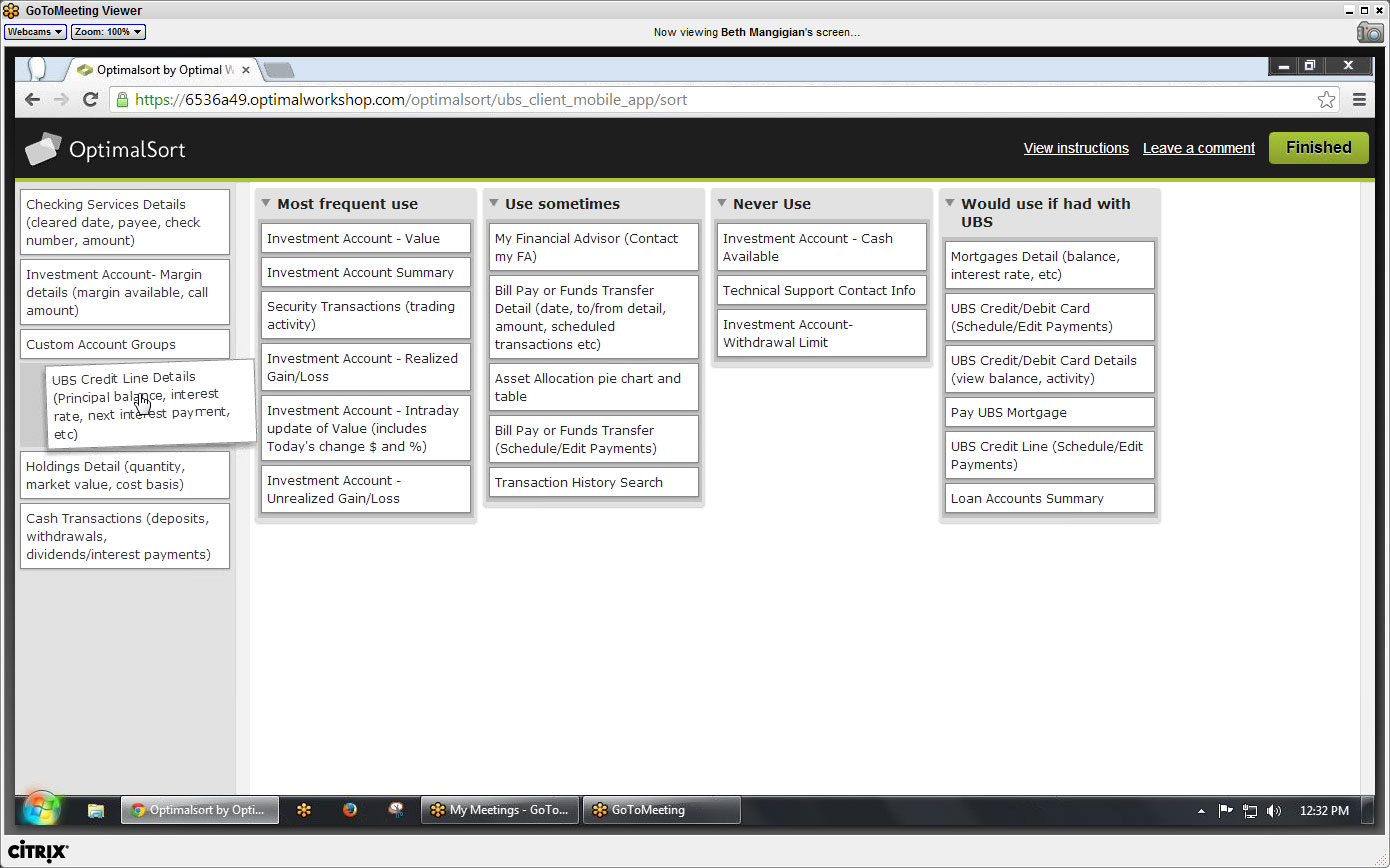Click Investment Account - Unrealized Gain/Loss card

pos(366,489)
